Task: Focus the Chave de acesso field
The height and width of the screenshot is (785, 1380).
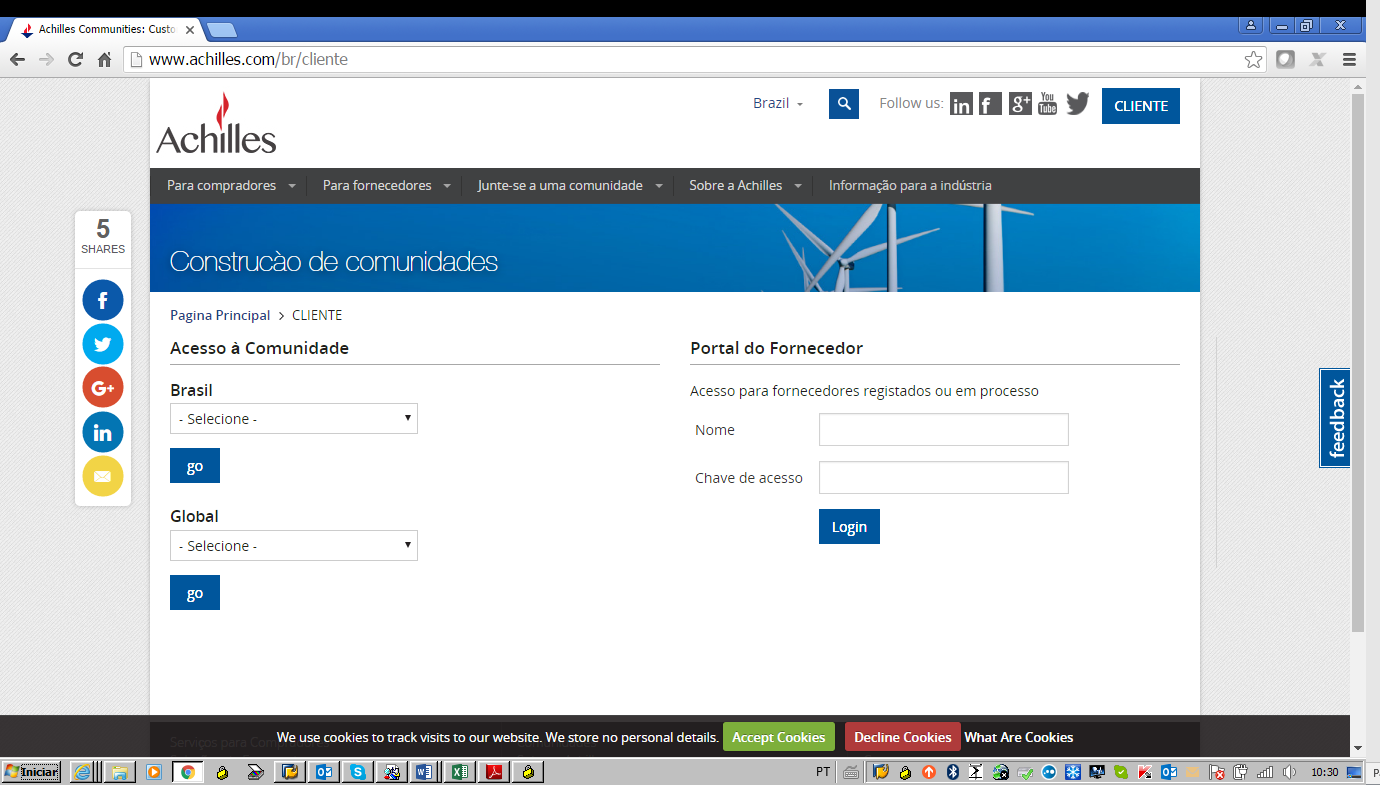Action: click(x=944, y=478)
